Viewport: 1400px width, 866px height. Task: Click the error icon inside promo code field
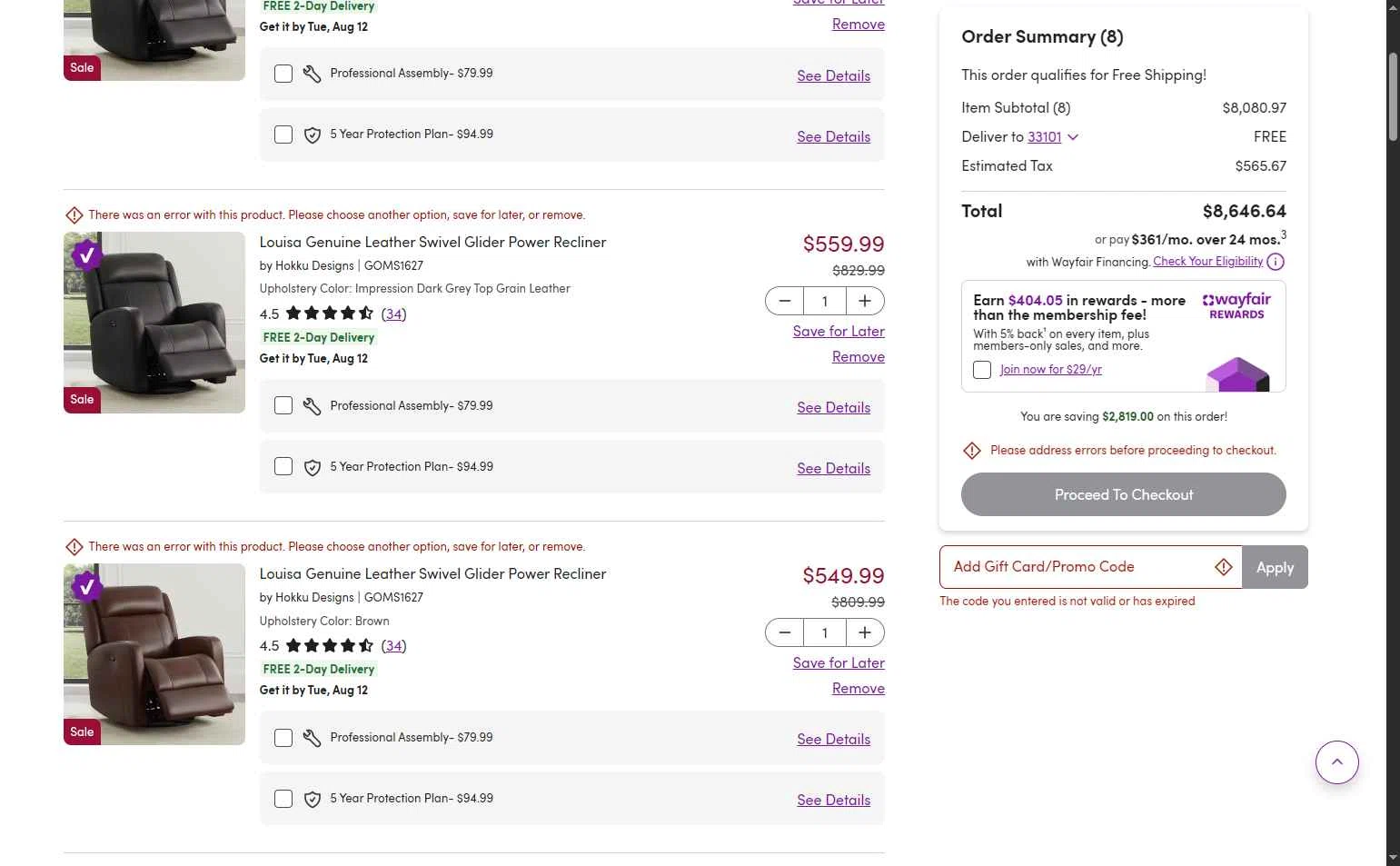tap(1224, 567)
